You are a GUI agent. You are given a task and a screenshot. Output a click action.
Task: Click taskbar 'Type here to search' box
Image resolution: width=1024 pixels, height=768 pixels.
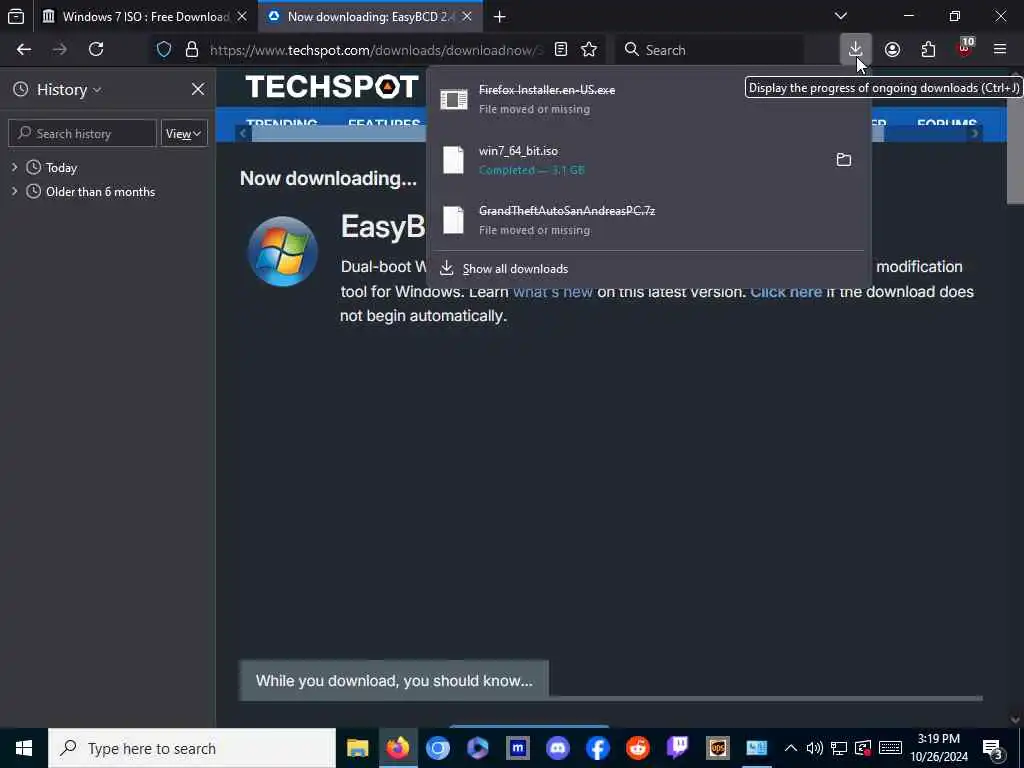[192, 748]
